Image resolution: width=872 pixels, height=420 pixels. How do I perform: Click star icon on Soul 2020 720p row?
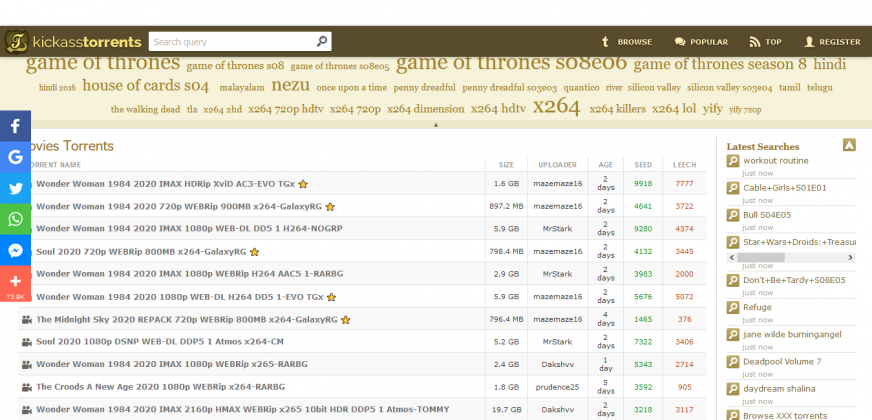point(255,252)
